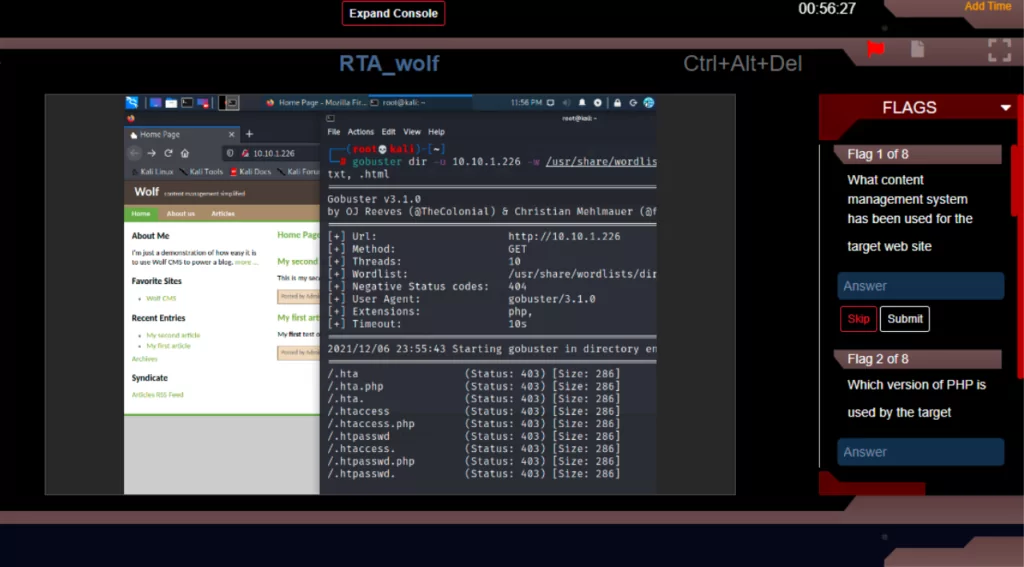Open the Articles RSS Feed link
This screenshot has height=567, width=1024.
157,395
